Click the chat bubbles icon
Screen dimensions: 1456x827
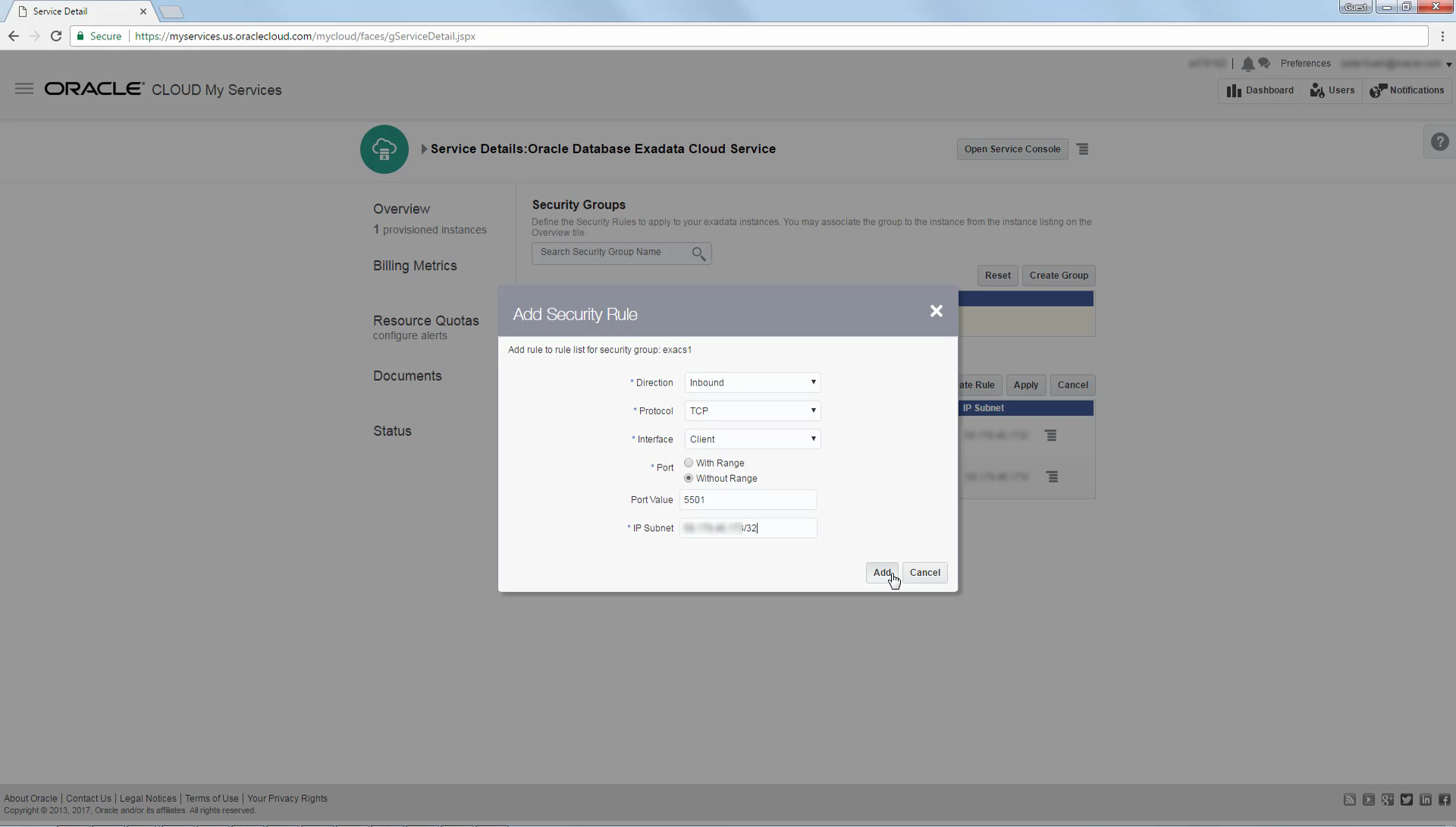point(1264,64)
